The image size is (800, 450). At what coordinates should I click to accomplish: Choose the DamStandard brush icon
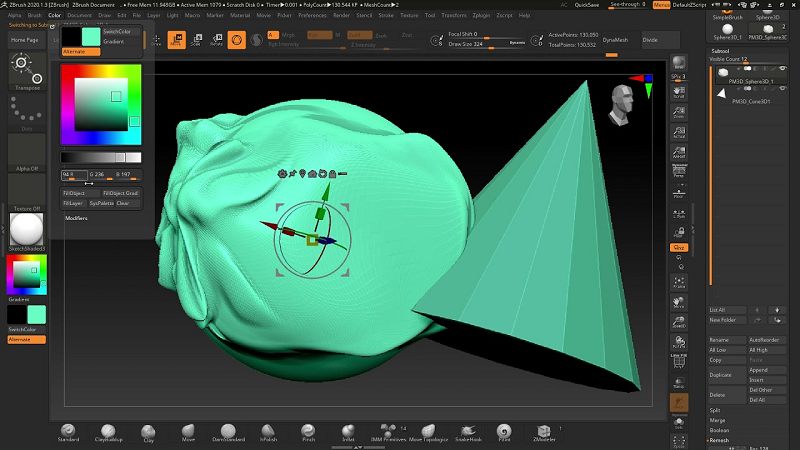(x=226, y=429)
